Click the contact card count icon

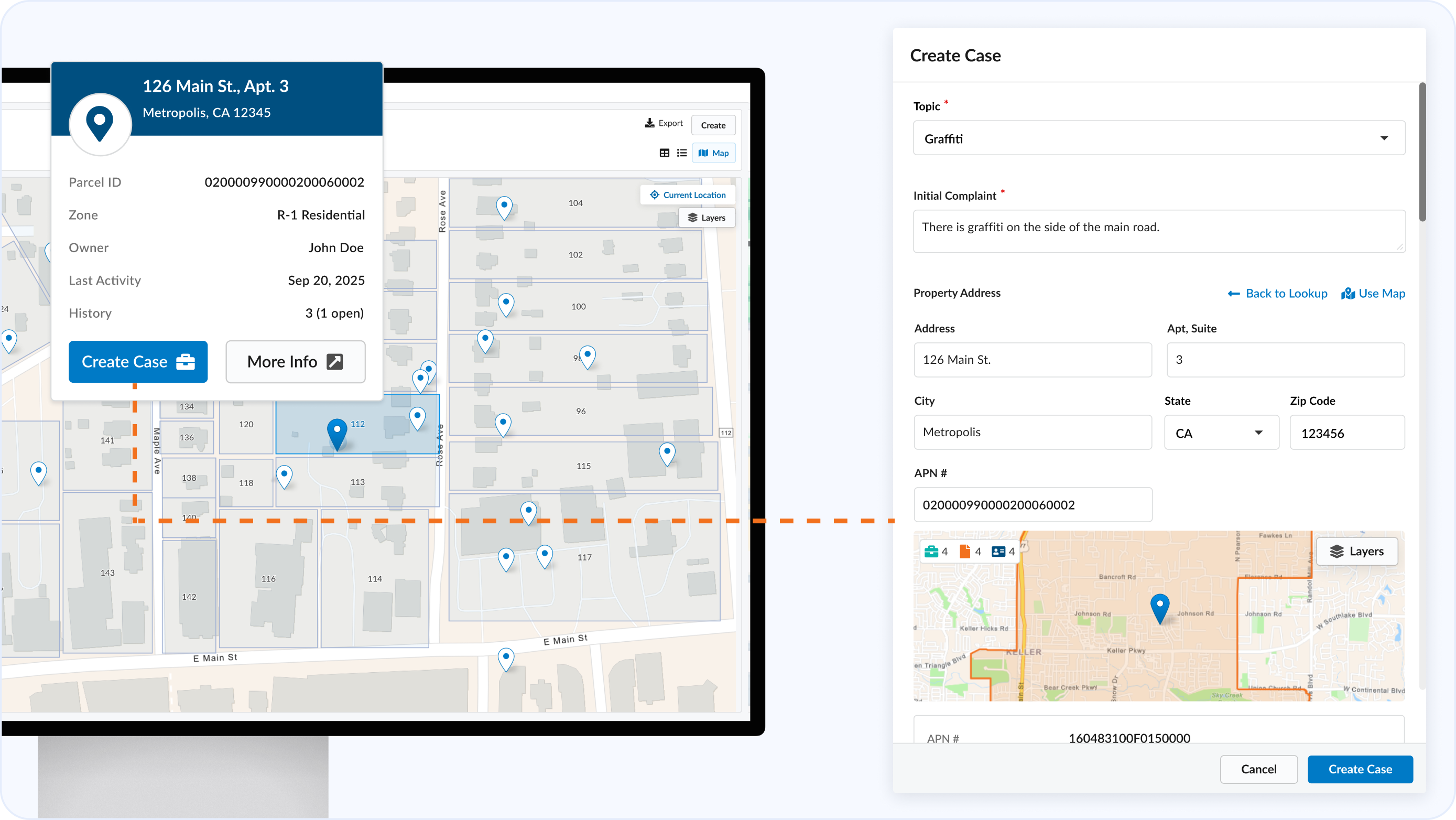(x=998, y=552)
